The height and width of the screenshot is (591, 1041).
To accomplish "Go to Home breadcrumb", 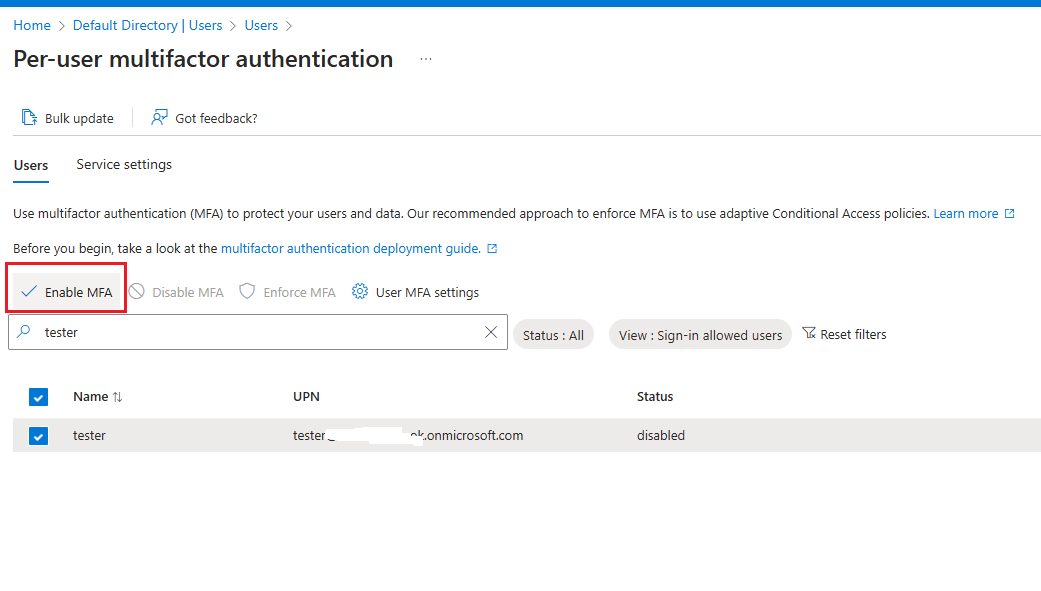I will [32, 25].
